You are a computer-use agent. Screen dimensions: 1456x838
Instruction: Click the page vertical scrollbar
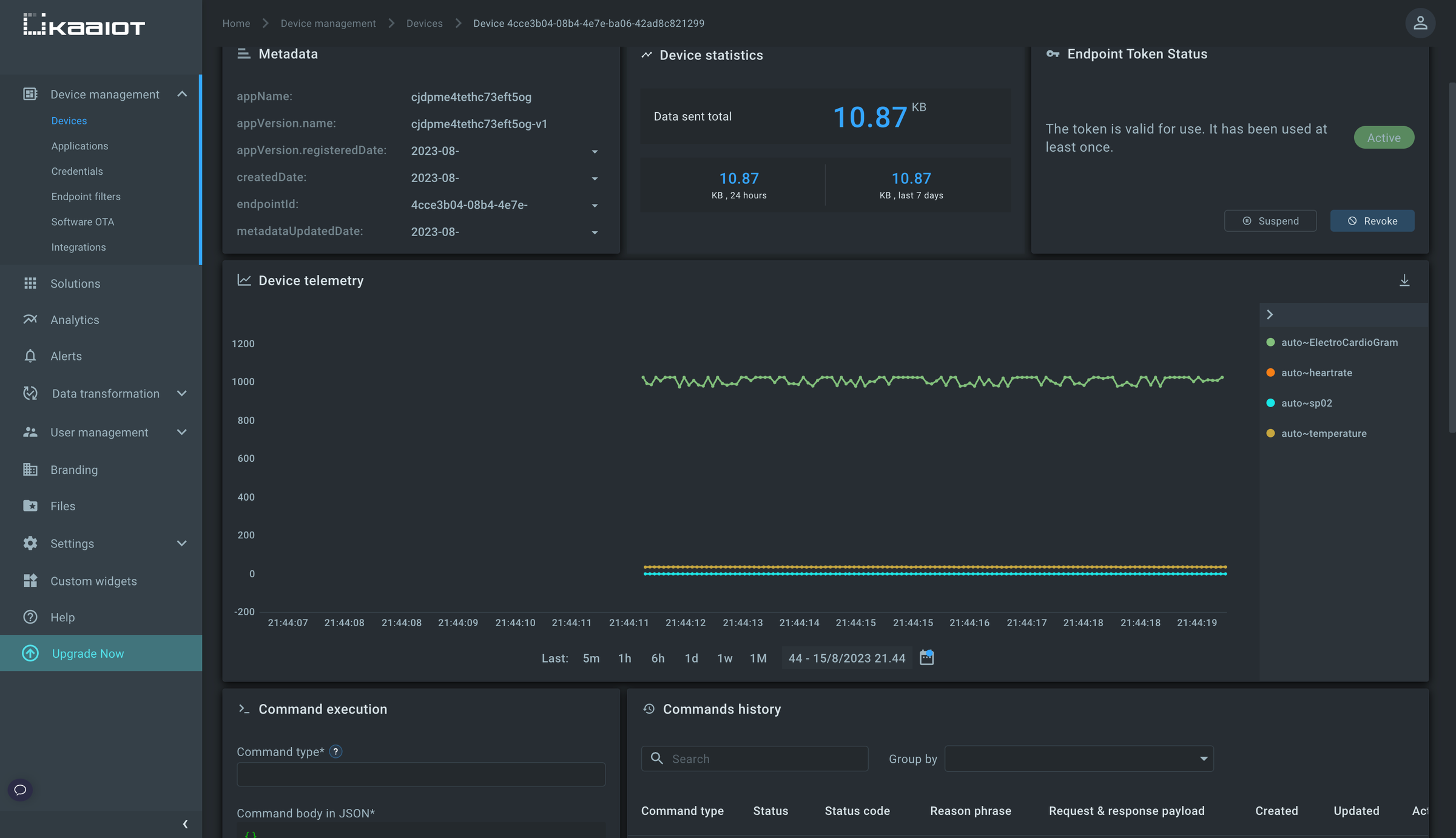(x=1452, y=257)
